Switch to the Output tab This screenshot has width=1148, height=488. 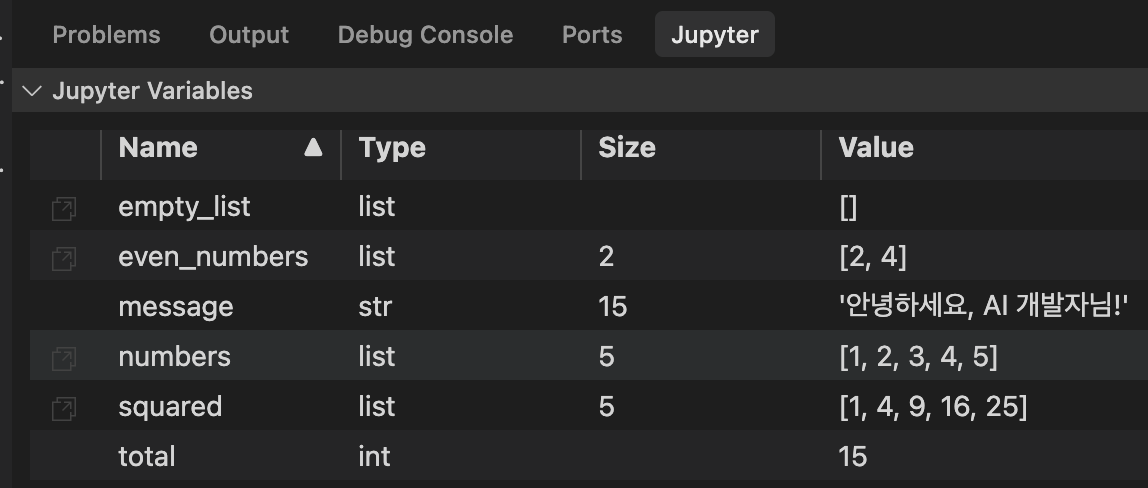coord(249,34)
